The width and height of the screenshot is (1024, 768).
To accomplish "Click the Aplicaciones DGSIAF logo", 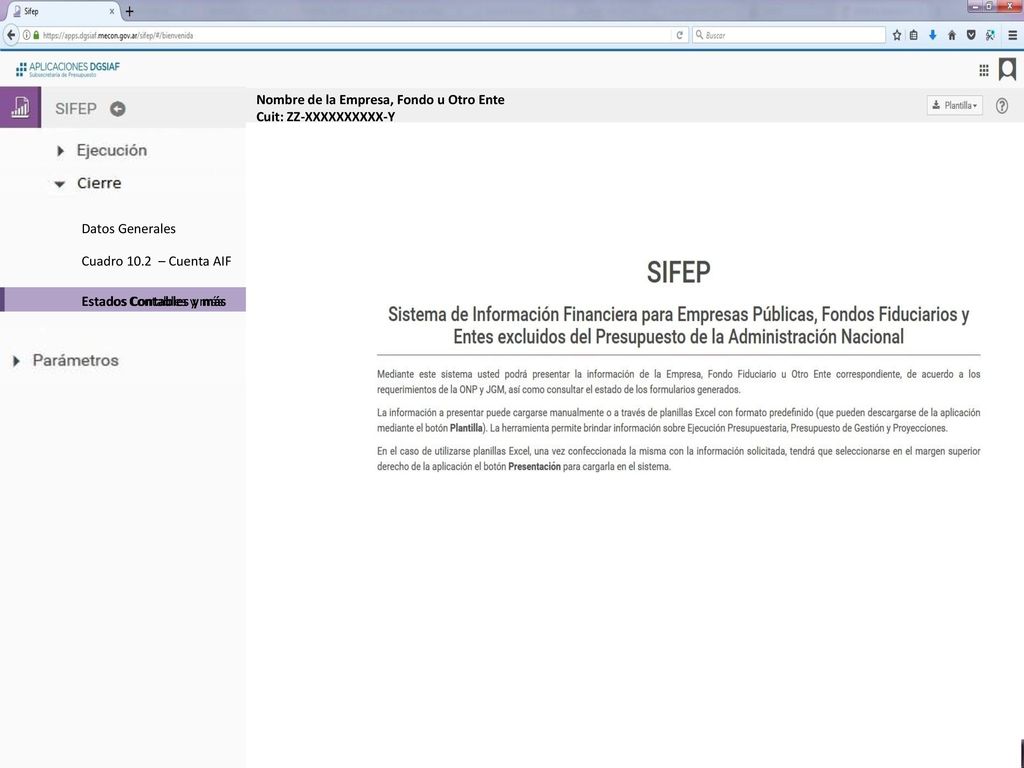I will 68,69.
